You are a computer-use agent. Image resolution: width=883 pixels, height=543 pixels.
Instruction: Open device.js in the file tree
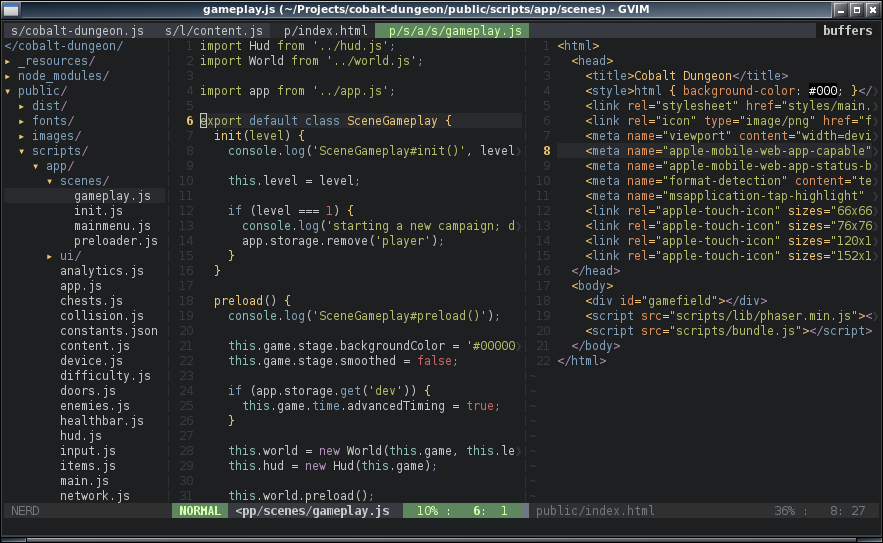point(91,361)
